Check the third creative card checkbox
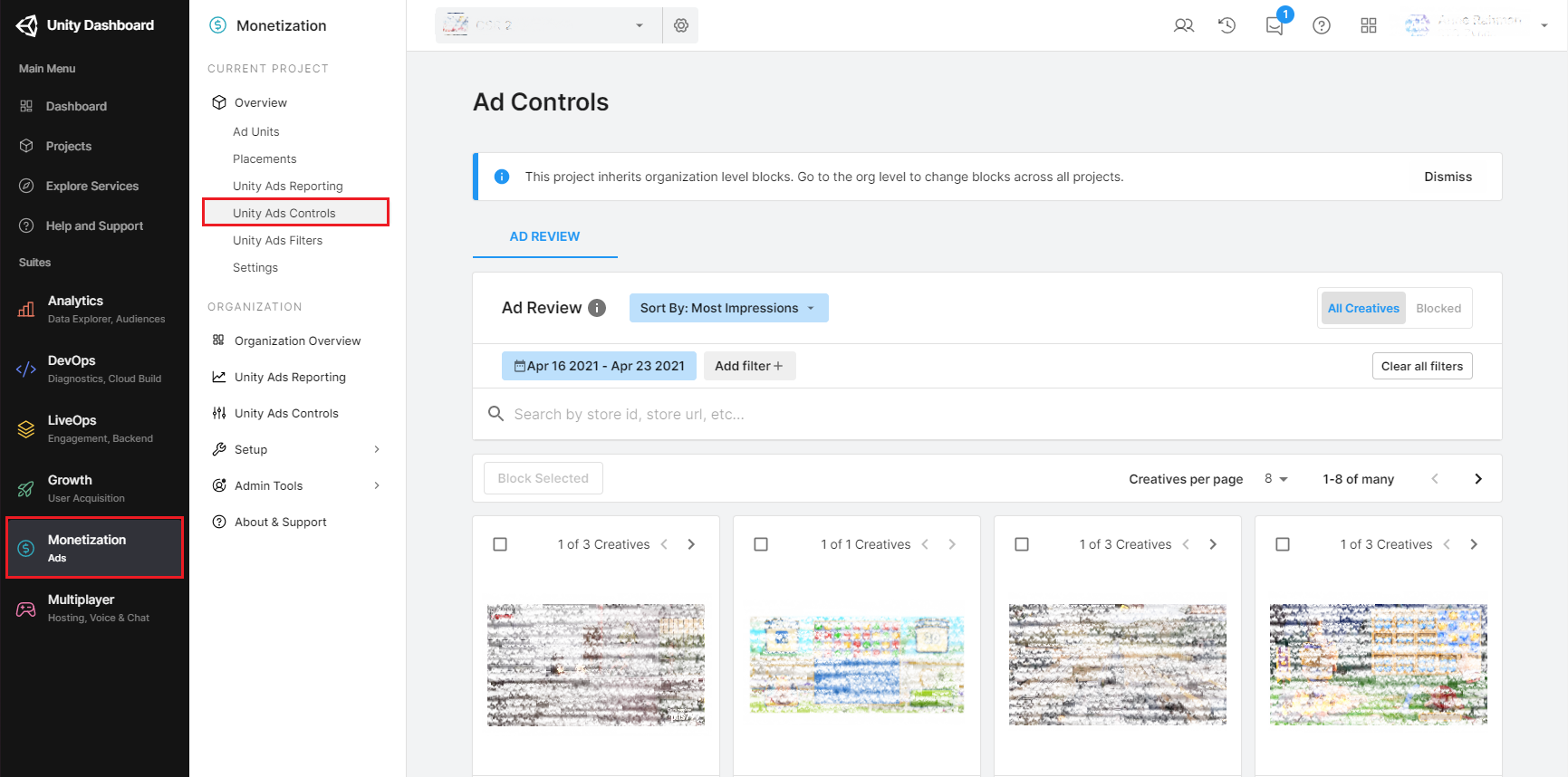This screenshot has height=777, width=1568. (x=1022, y=544)
